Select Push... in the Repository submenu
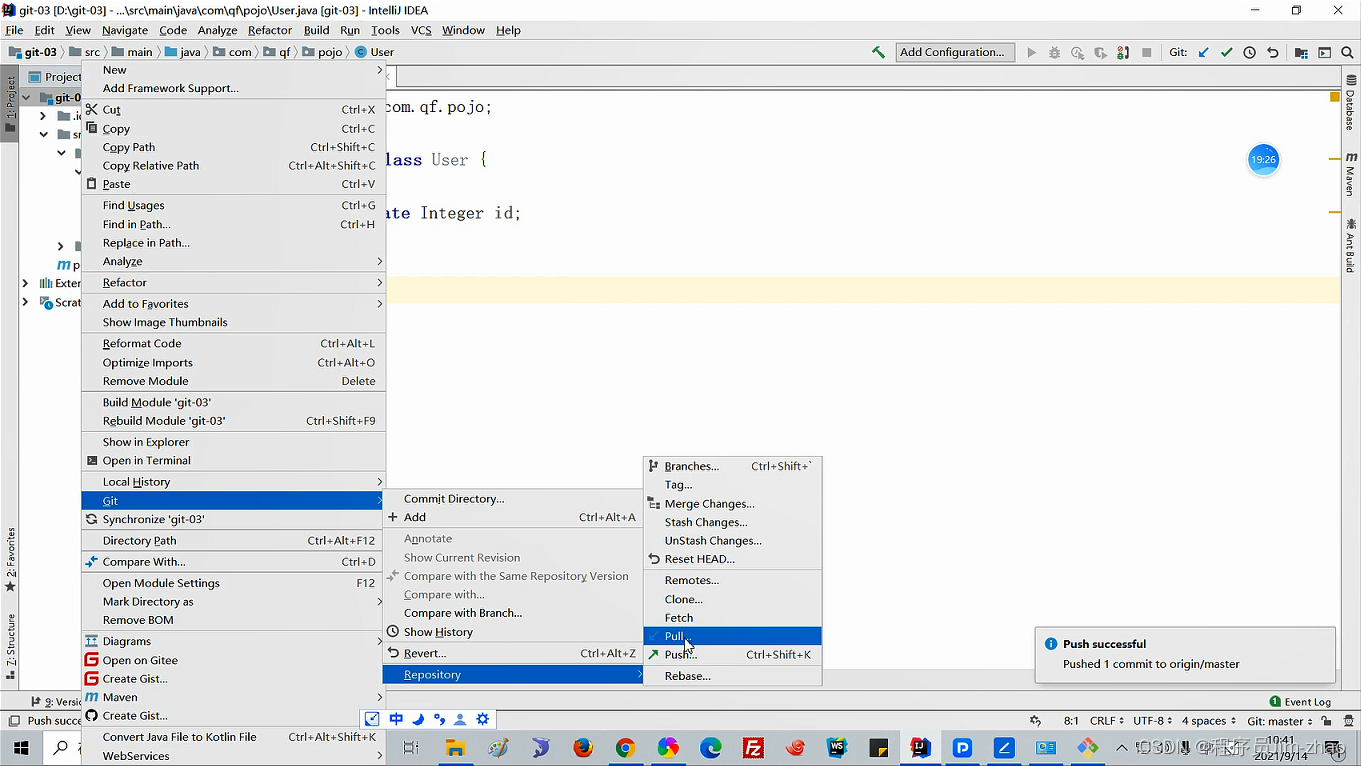 click(733, 654)
